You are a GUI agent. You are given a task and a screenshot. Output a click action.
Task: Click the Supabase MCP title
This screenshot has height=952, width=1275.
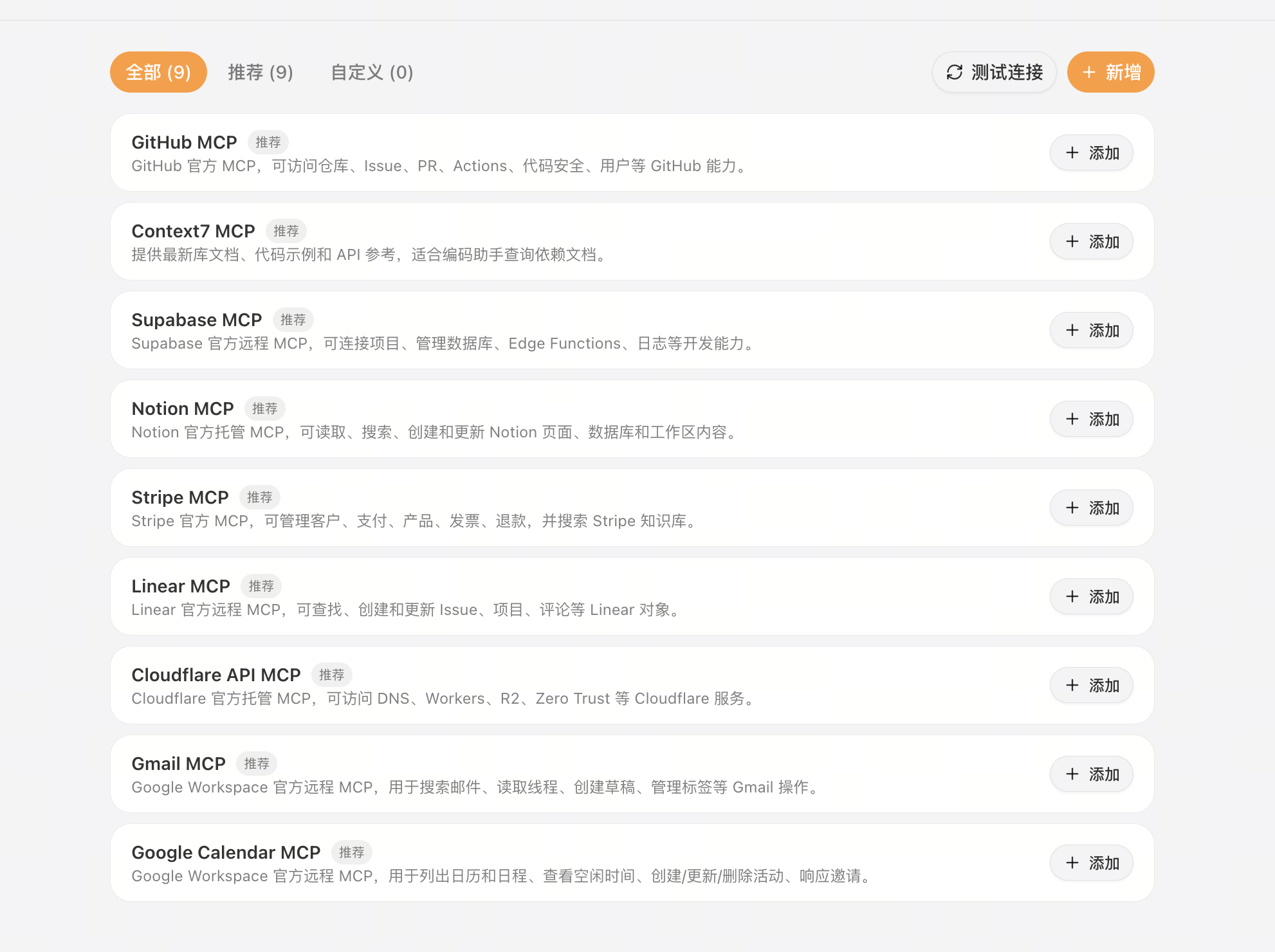(x=197, y=320)
